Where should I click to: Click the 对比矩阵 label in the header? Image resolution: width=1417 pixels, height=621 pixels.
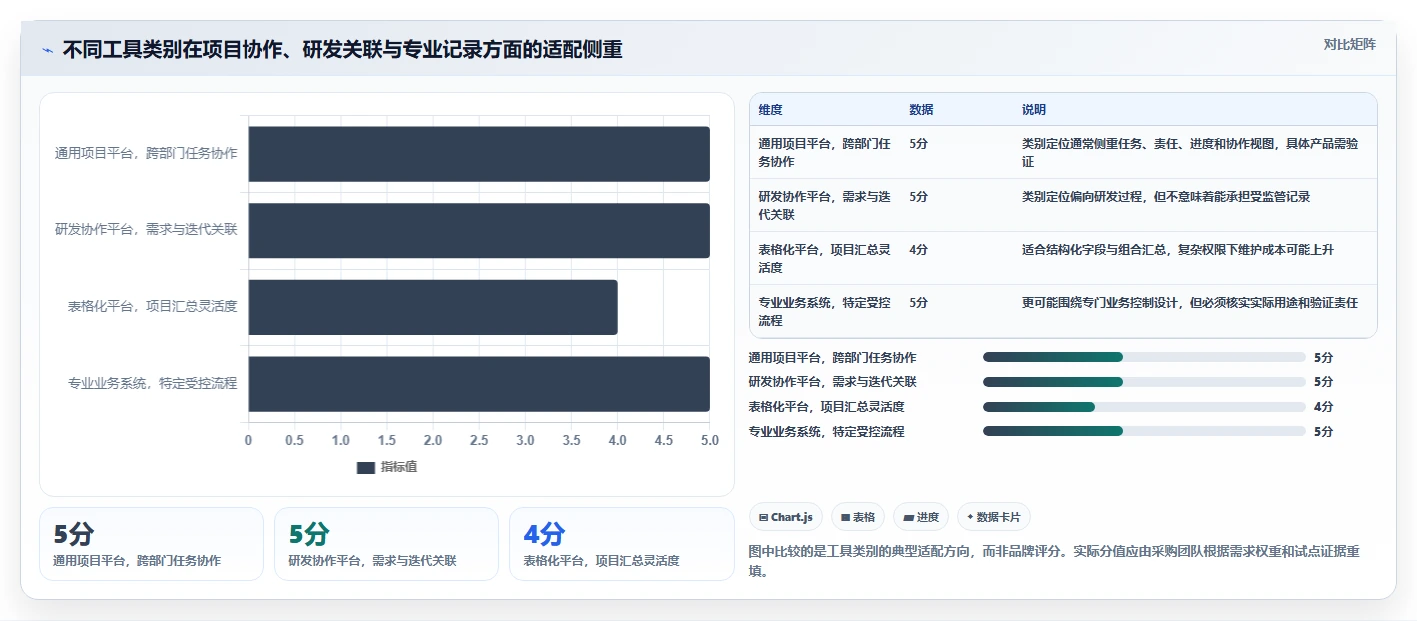point(1349,44)
